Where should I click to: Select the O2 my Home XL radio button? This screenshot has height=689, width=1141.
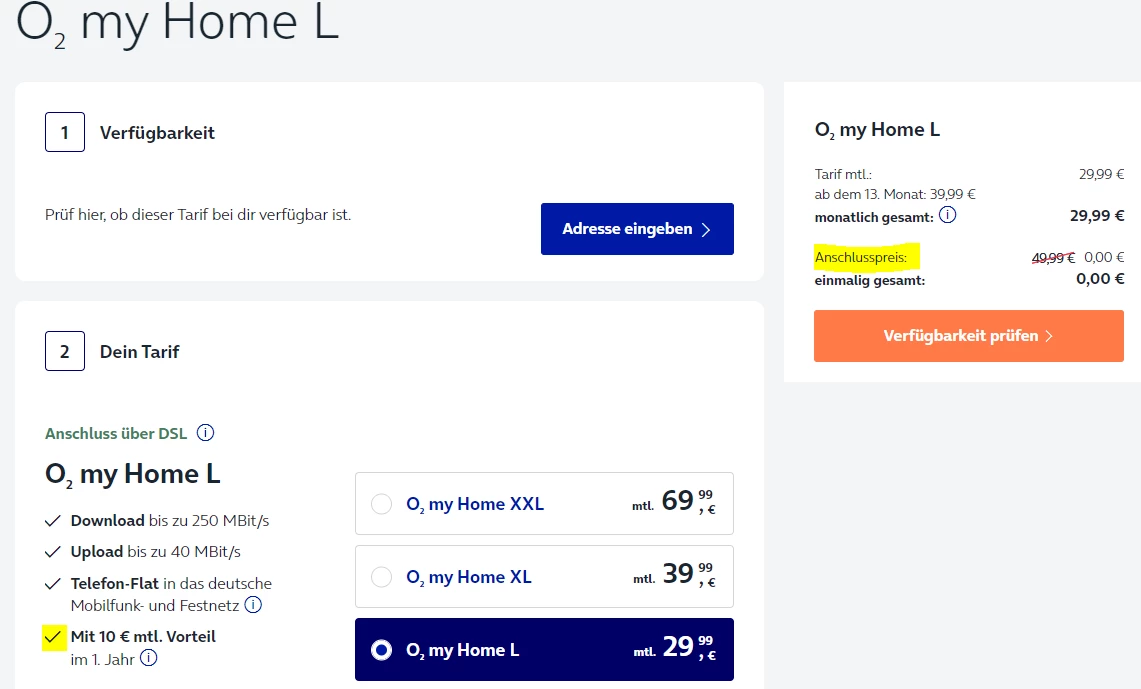point(381,577)
